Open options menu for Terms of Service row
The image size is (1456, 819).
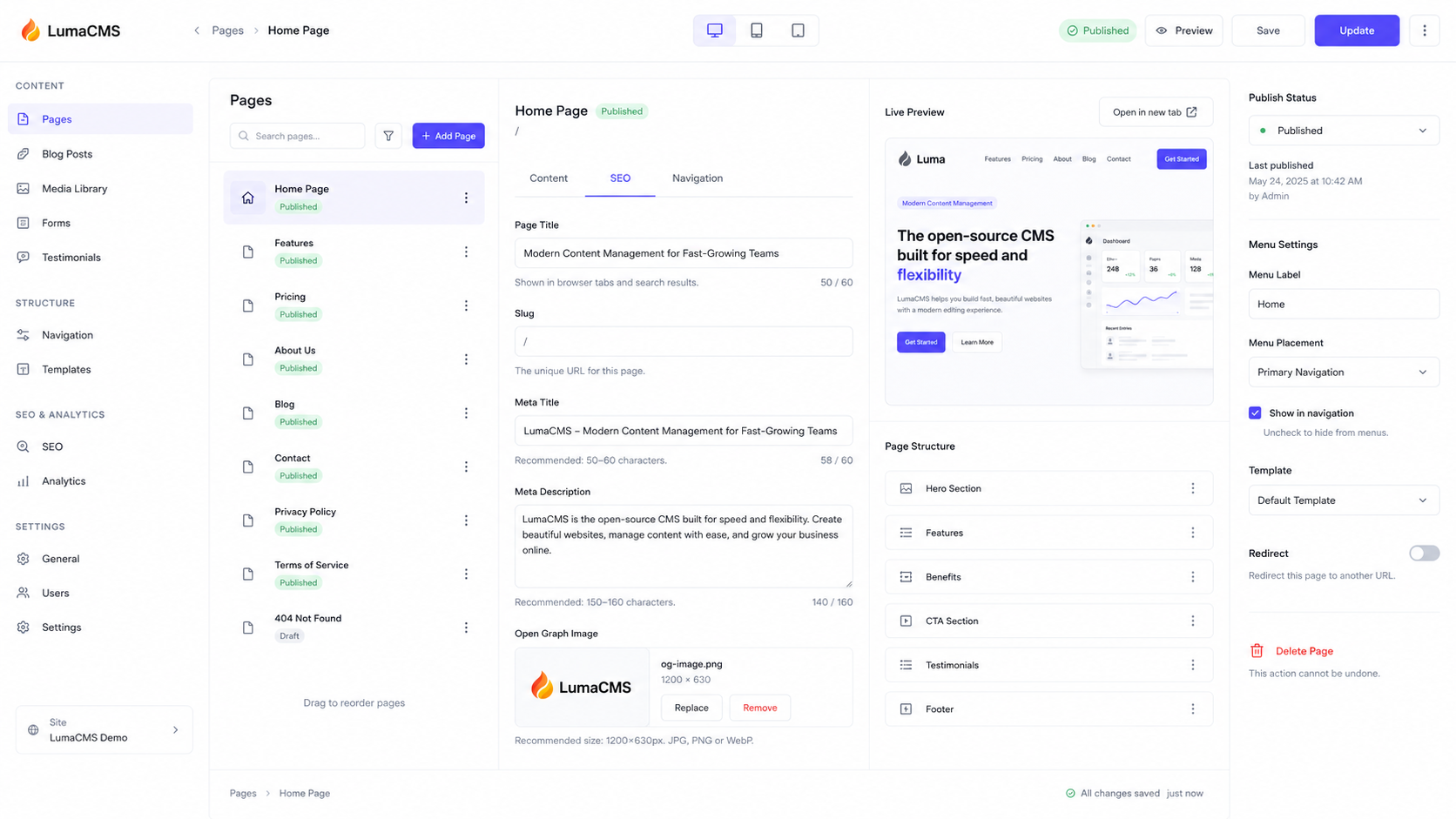(466, 574)
